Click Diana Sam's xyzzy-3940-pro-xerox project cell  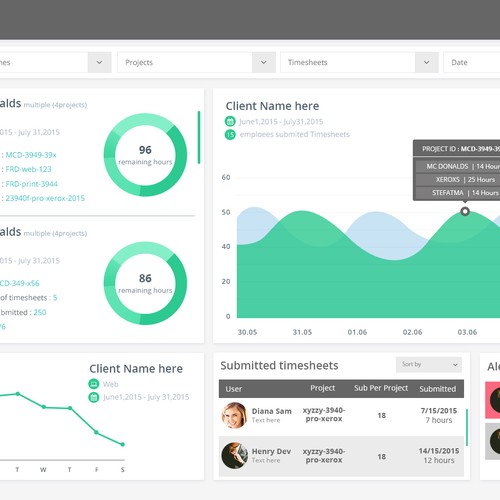click(x=324, y=414)
